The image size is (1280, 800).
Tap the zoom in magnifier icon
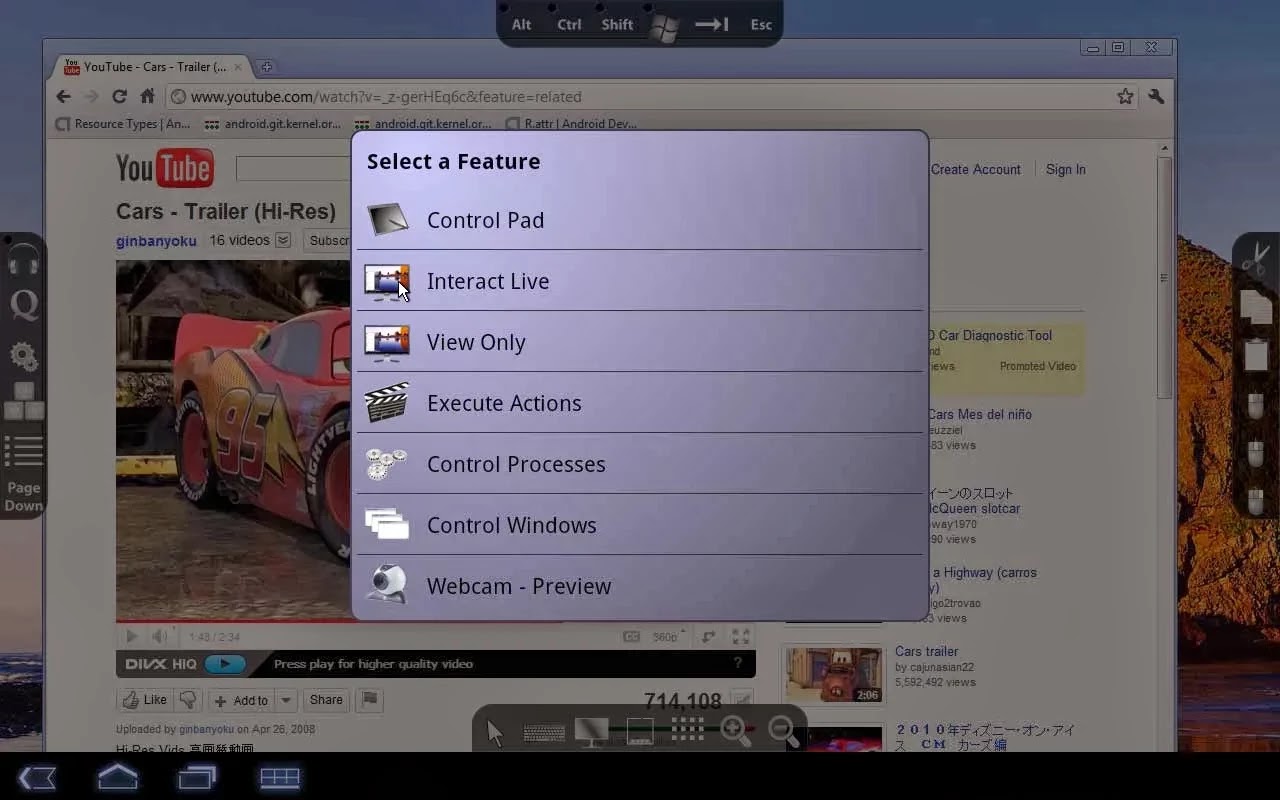point(736,732)
